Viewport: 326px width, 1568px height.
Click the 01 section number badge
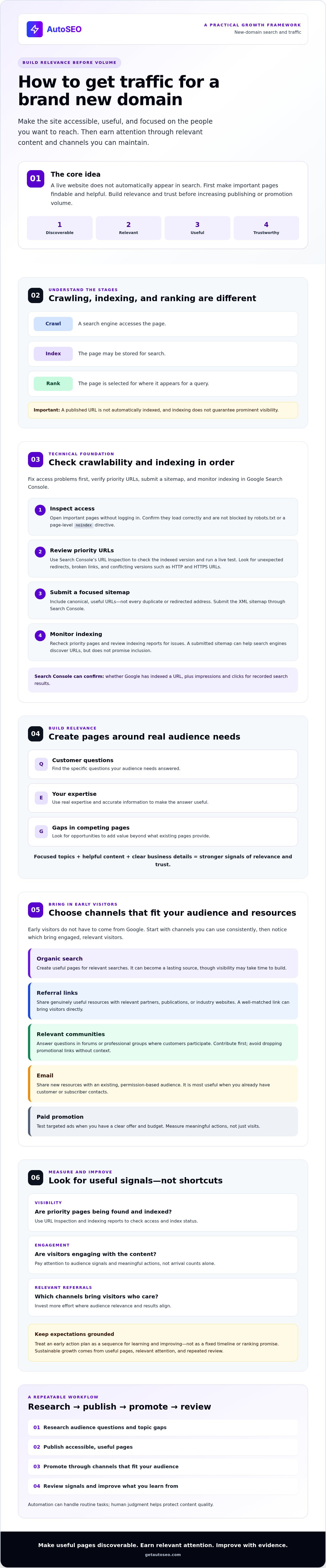(35, 178)
